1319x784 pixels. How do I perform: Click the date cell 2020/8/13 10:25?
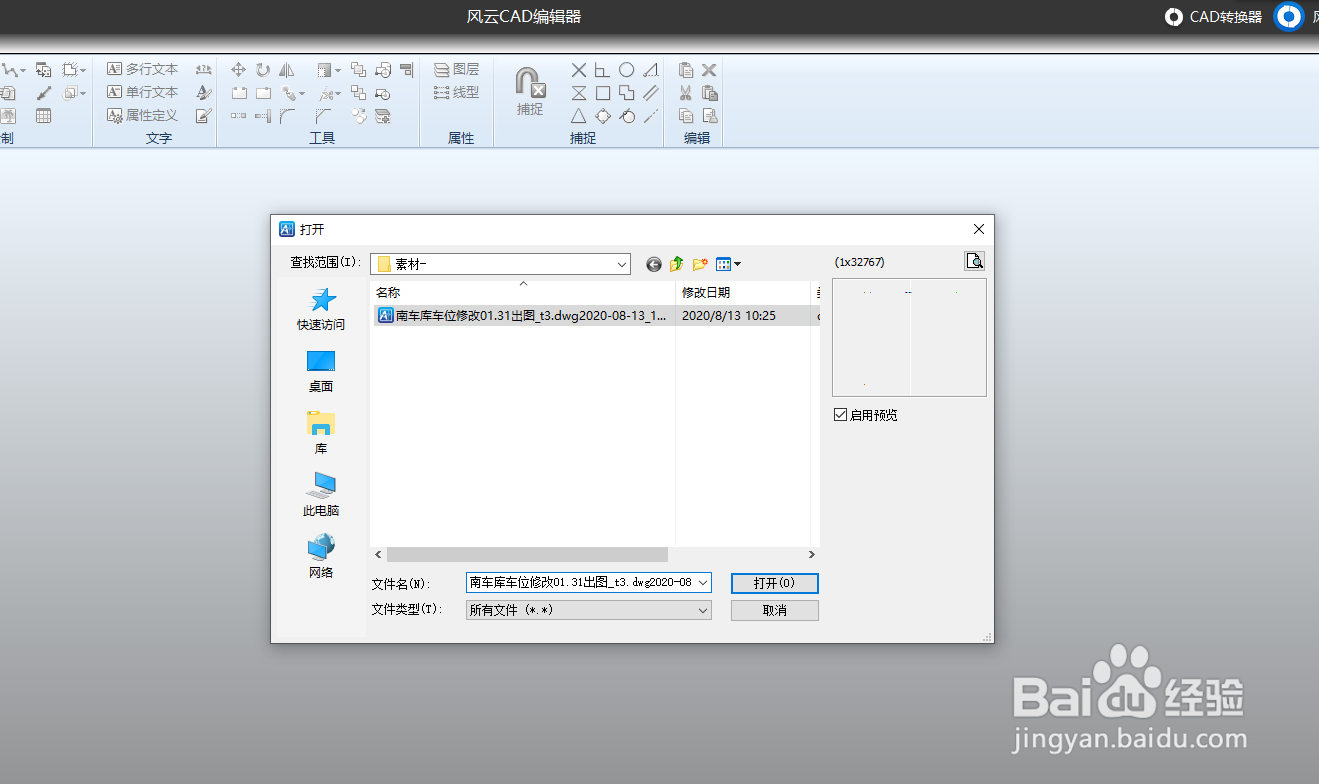(x=729, y=315)
